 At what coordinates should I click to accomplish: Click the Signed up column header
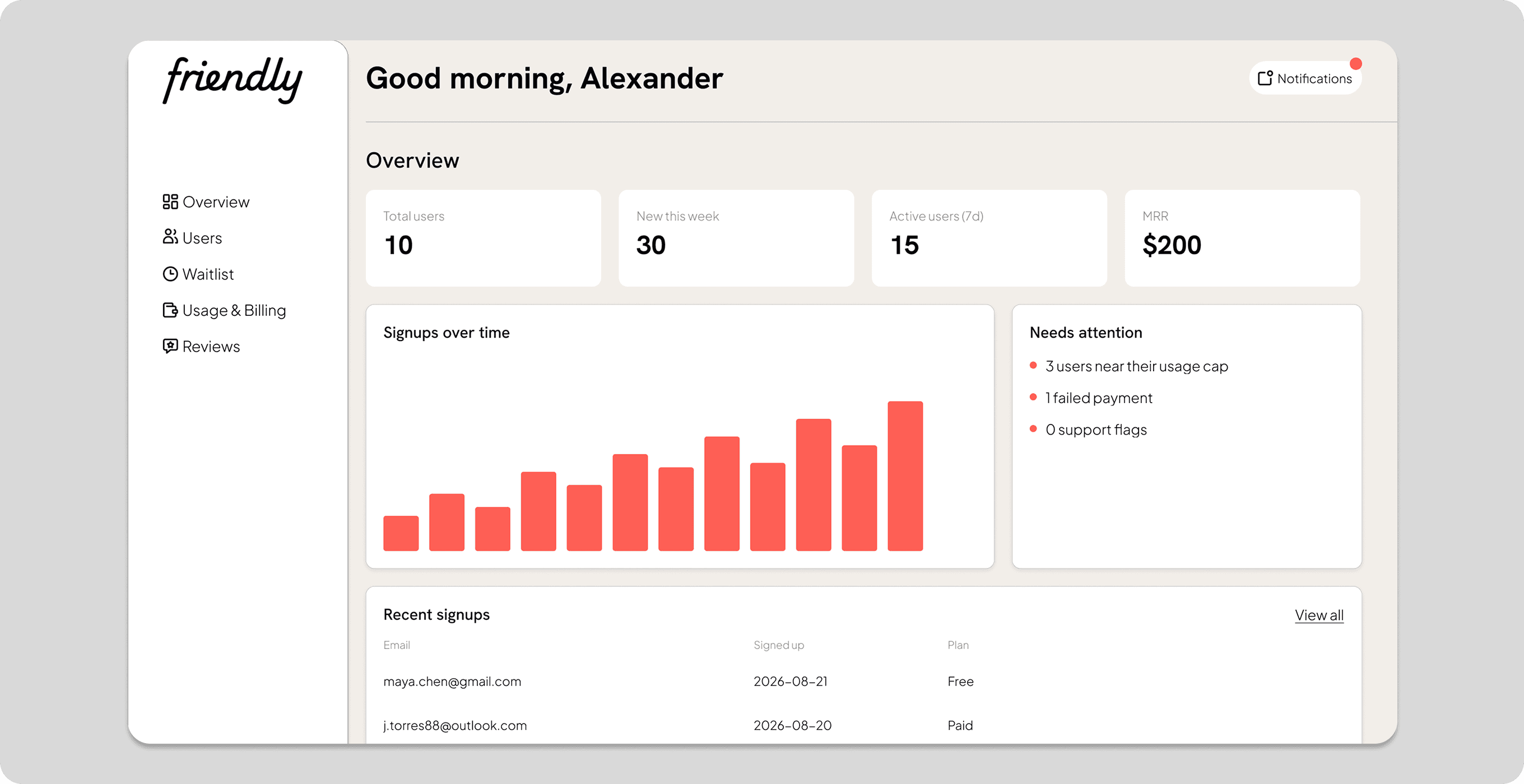pos(779,645)
